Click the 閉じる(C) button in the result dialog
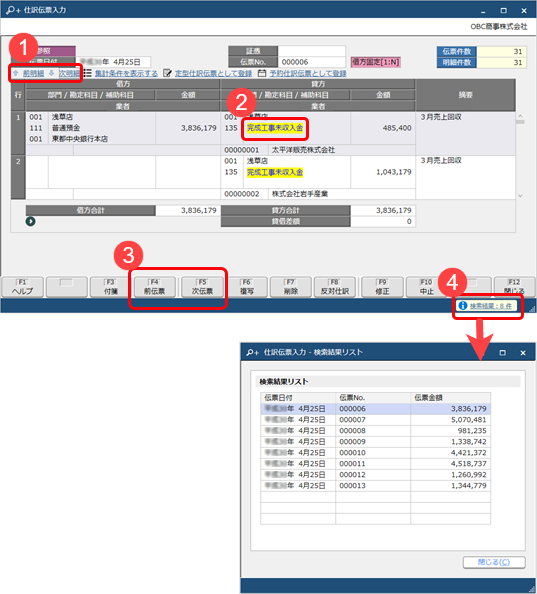Screen dimensions: 537x594 494,562
